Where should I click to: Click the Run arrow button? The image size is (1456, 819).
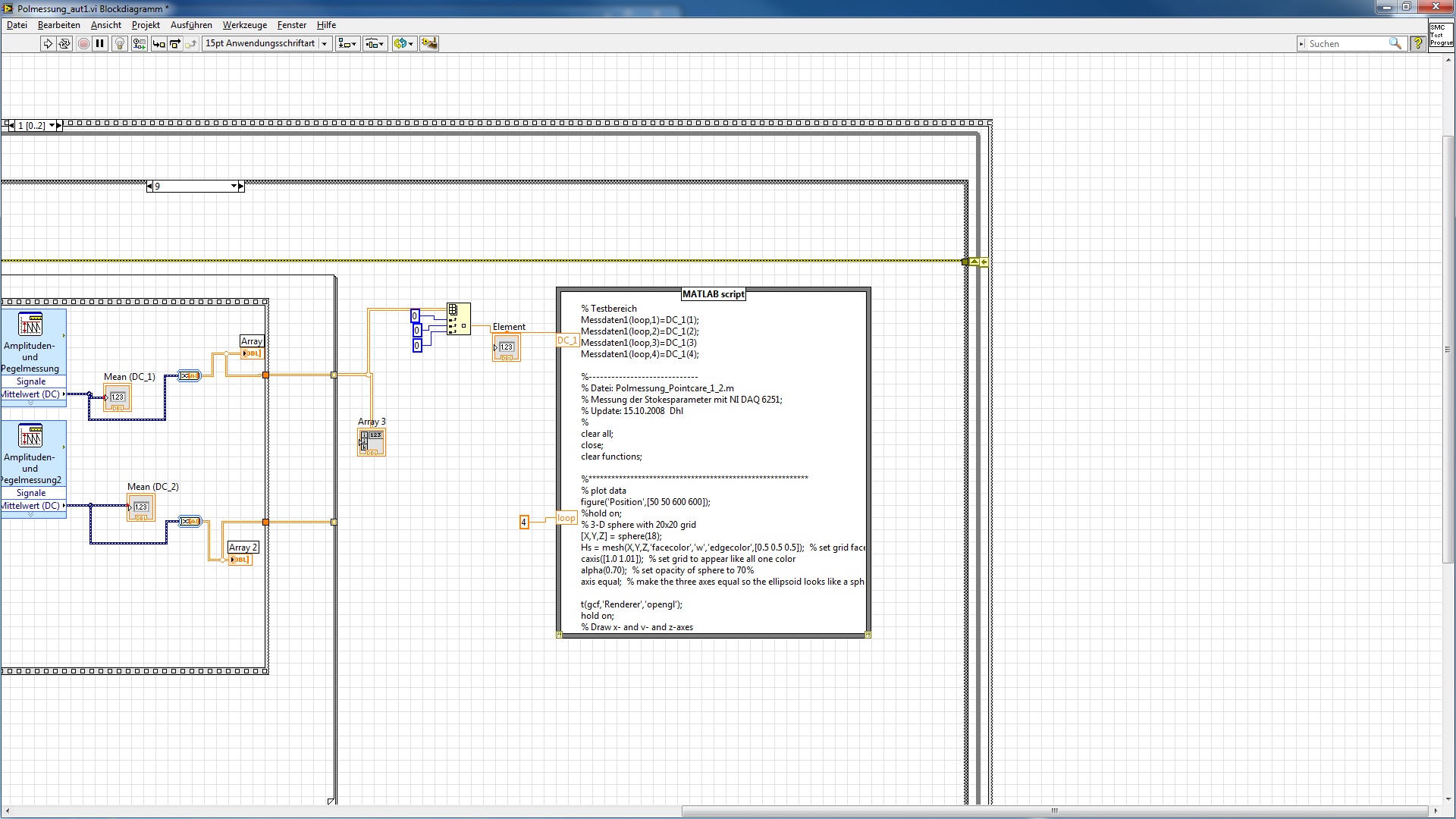48,44
